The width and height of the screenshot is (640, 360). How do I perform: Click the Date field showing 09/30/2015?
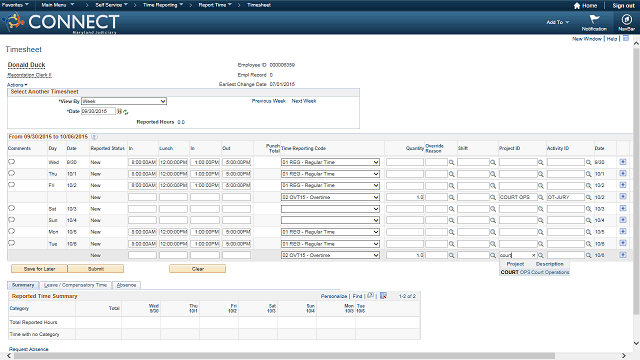(98, 111)
